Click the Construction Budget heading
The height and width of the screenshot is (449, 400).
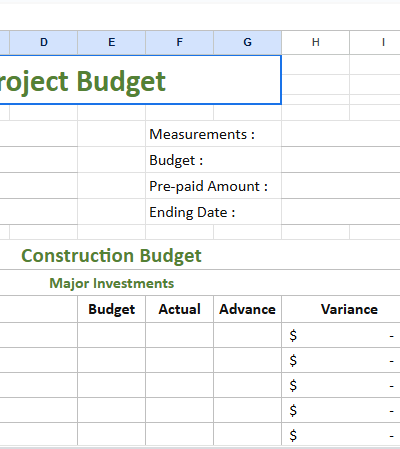pyautogui.click(x=111, y=256)
